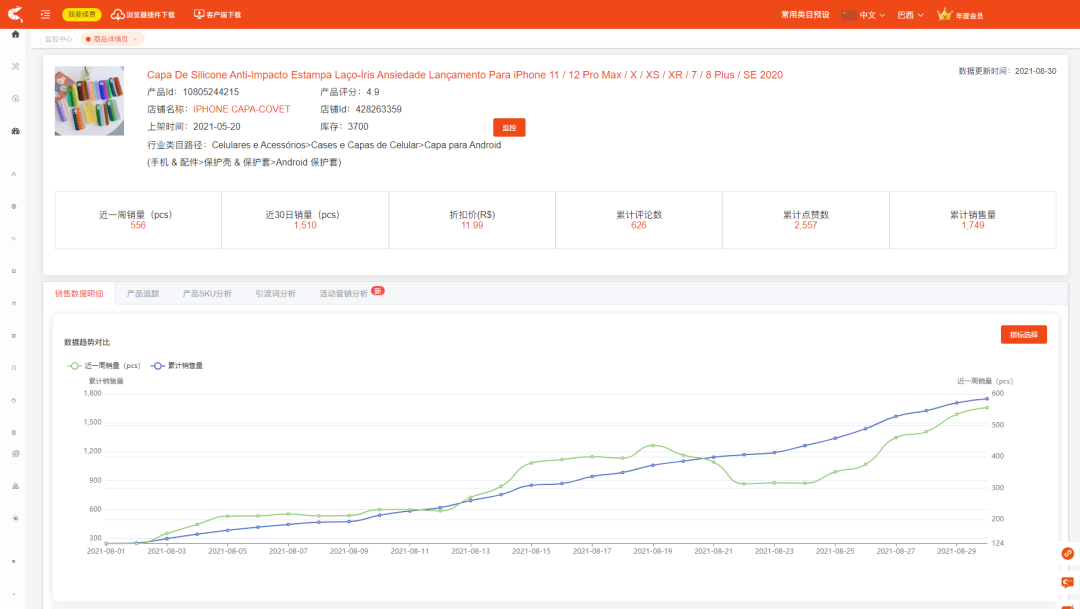Click the last blue data point on the chart
The image size is (1080, 609).
(x=987, y=399)
